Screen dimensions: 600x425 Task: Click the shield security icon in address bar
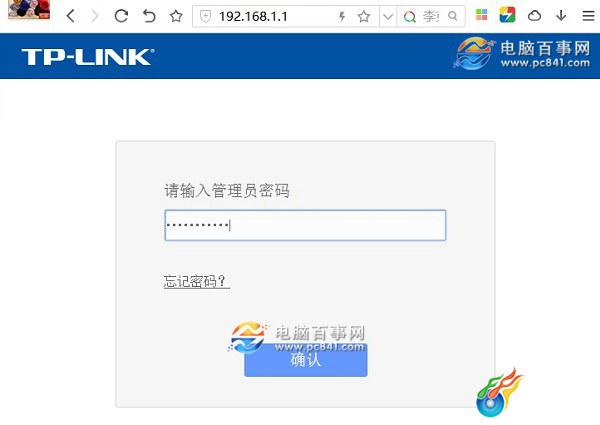205,16
